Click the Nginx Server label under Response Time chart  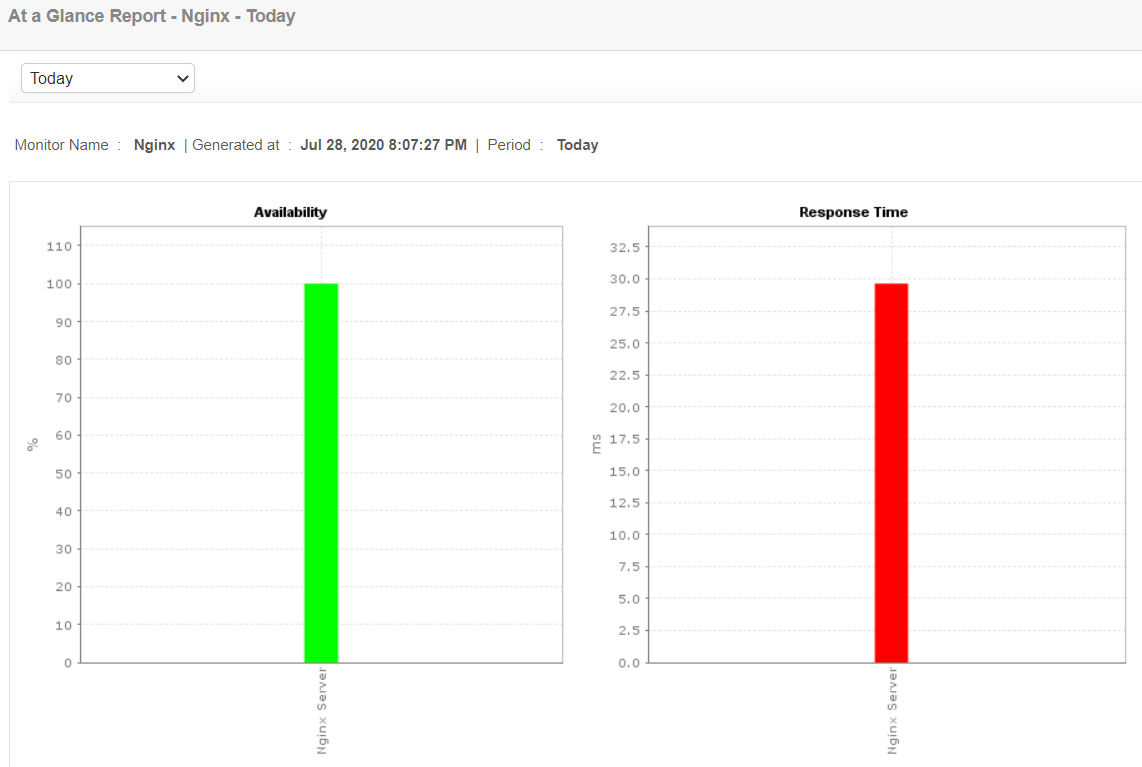pyautogui.click(x=892, y=711)
